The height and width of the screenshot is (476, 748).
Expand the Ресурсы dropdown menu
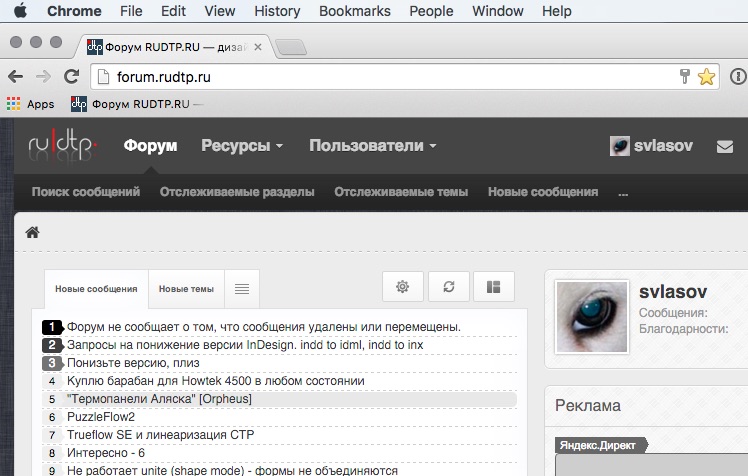[x=242, y=145]
